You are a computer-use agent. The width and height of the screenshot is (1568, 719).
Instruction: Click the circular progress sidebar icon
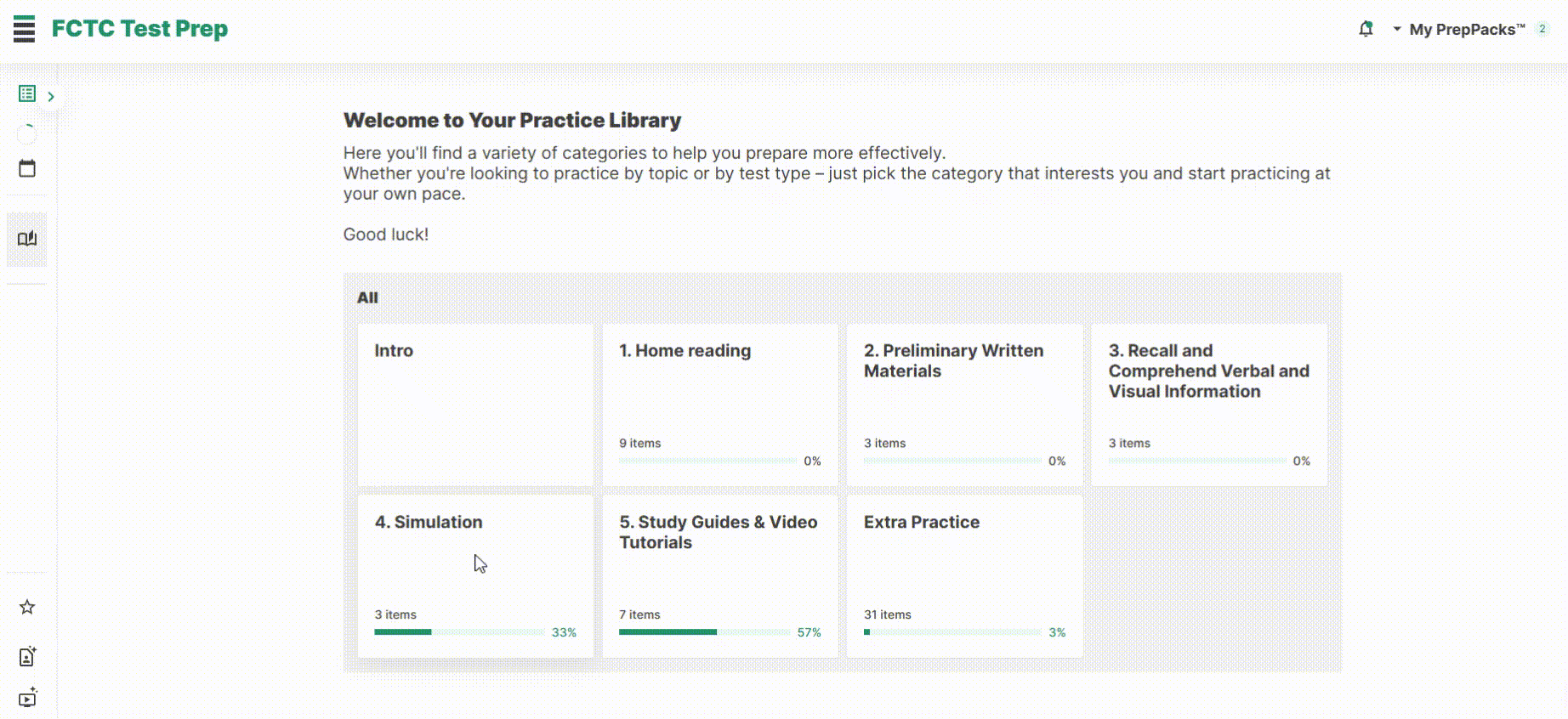tap(27, 133)
